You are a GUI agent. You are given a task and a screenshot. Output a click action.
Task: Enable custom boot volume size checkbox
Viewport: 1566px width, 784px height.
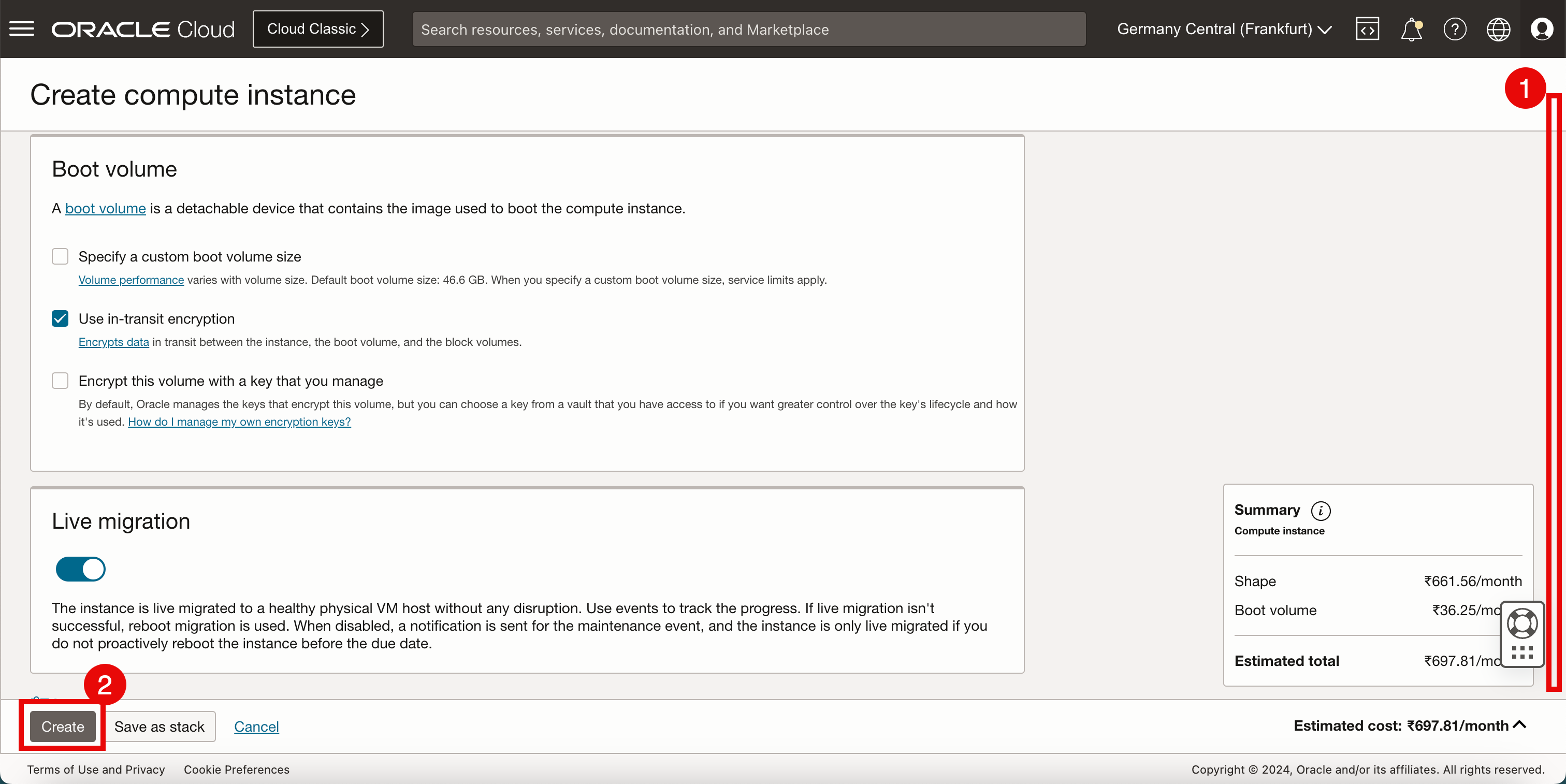point(60,256)
